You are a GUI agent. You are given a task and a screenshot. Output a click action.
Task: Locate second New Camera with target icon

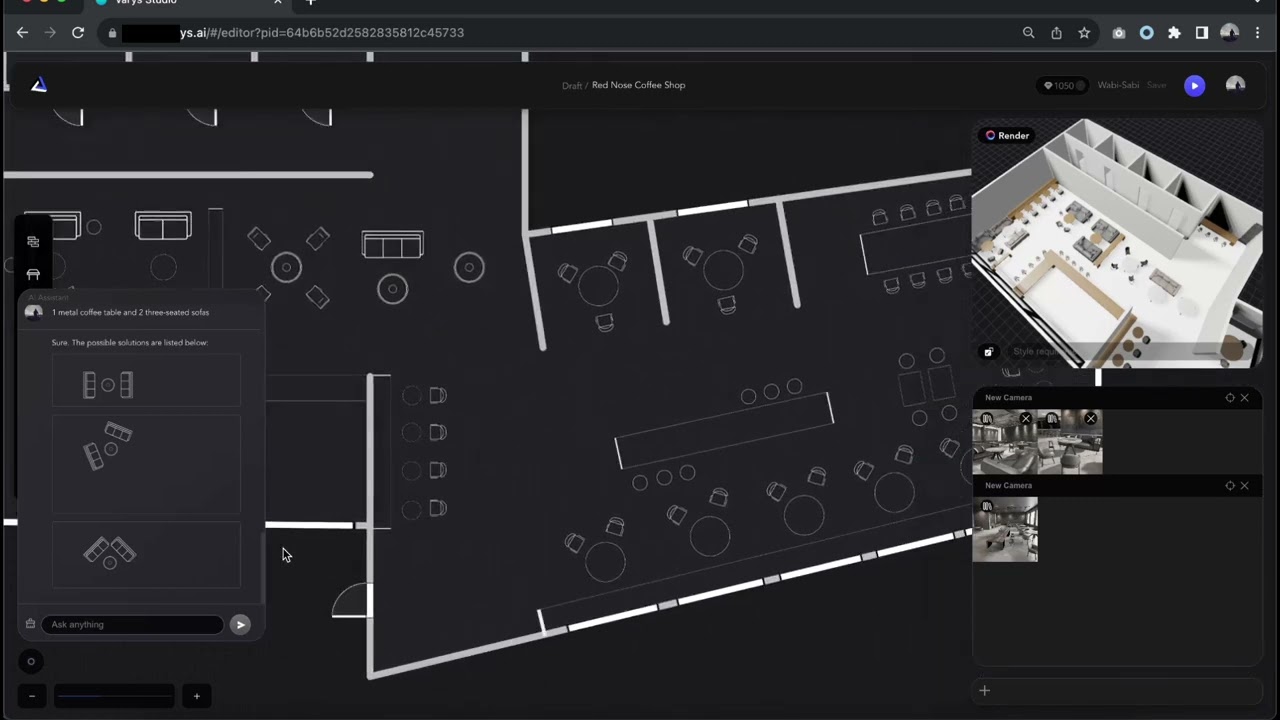point(1230,486)
